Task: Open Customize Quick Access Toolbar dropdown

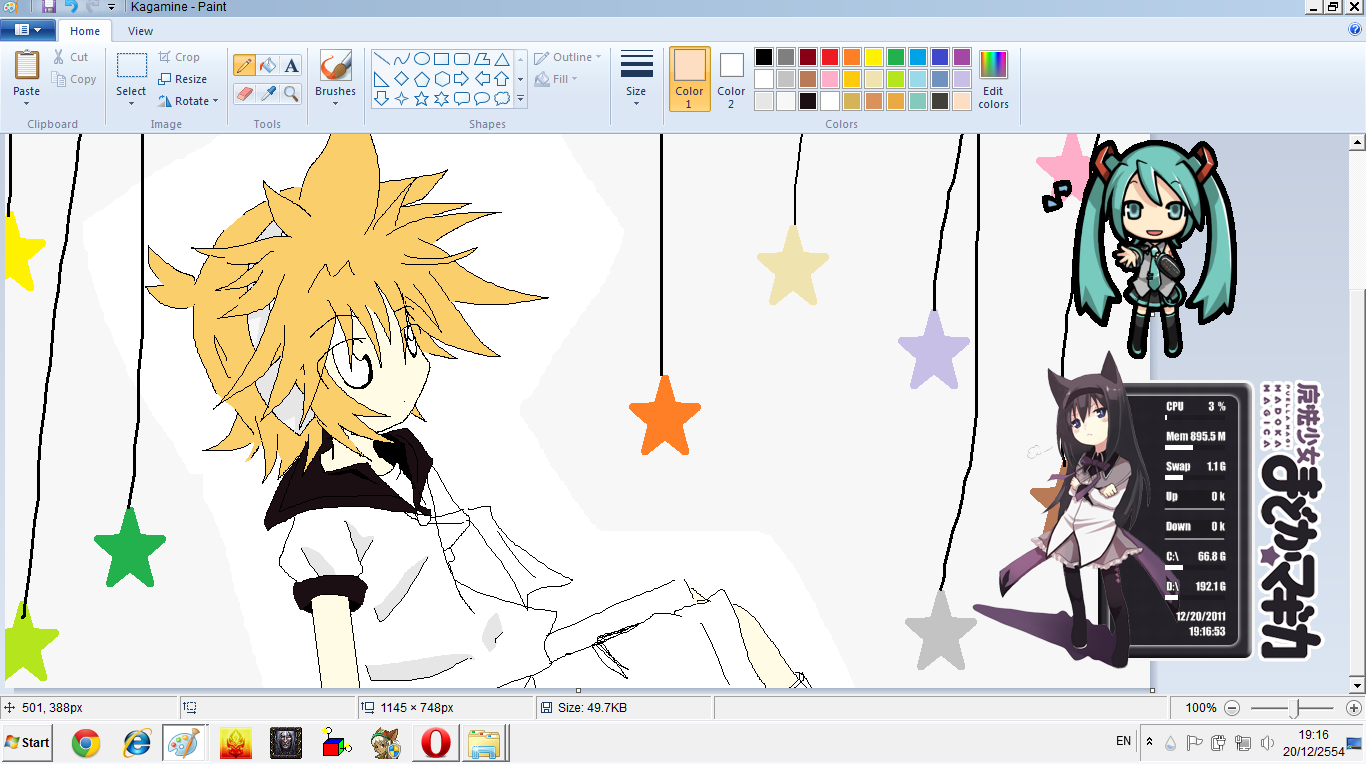Action: [x=112, y=7]
